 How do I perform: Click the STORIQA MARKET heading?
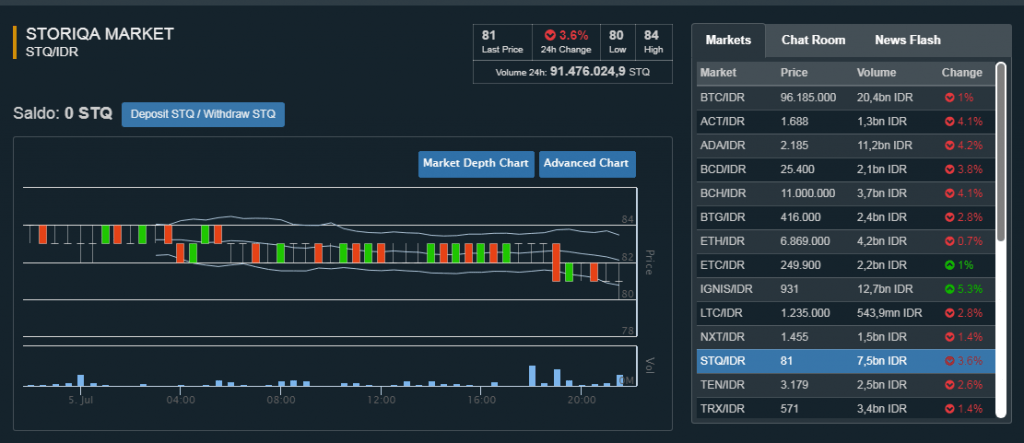coord(100,34)
